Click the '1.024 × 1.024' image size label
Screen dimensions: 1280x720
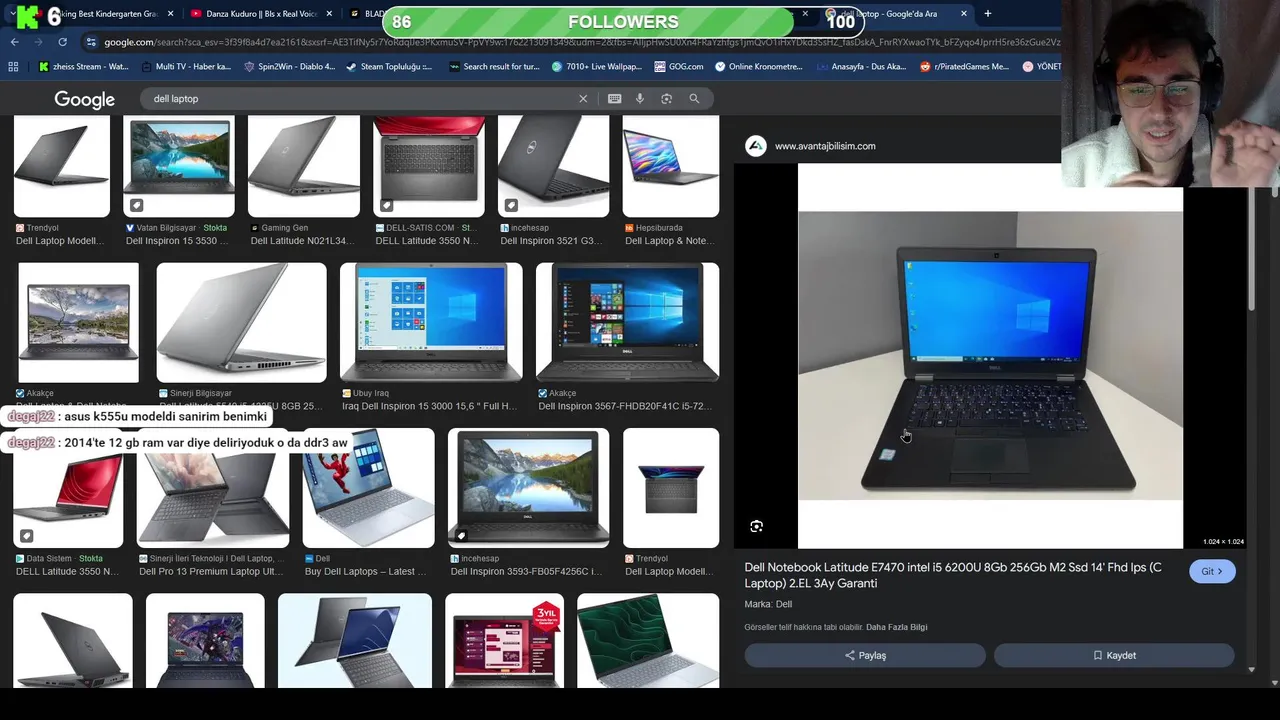point(1223,542)
